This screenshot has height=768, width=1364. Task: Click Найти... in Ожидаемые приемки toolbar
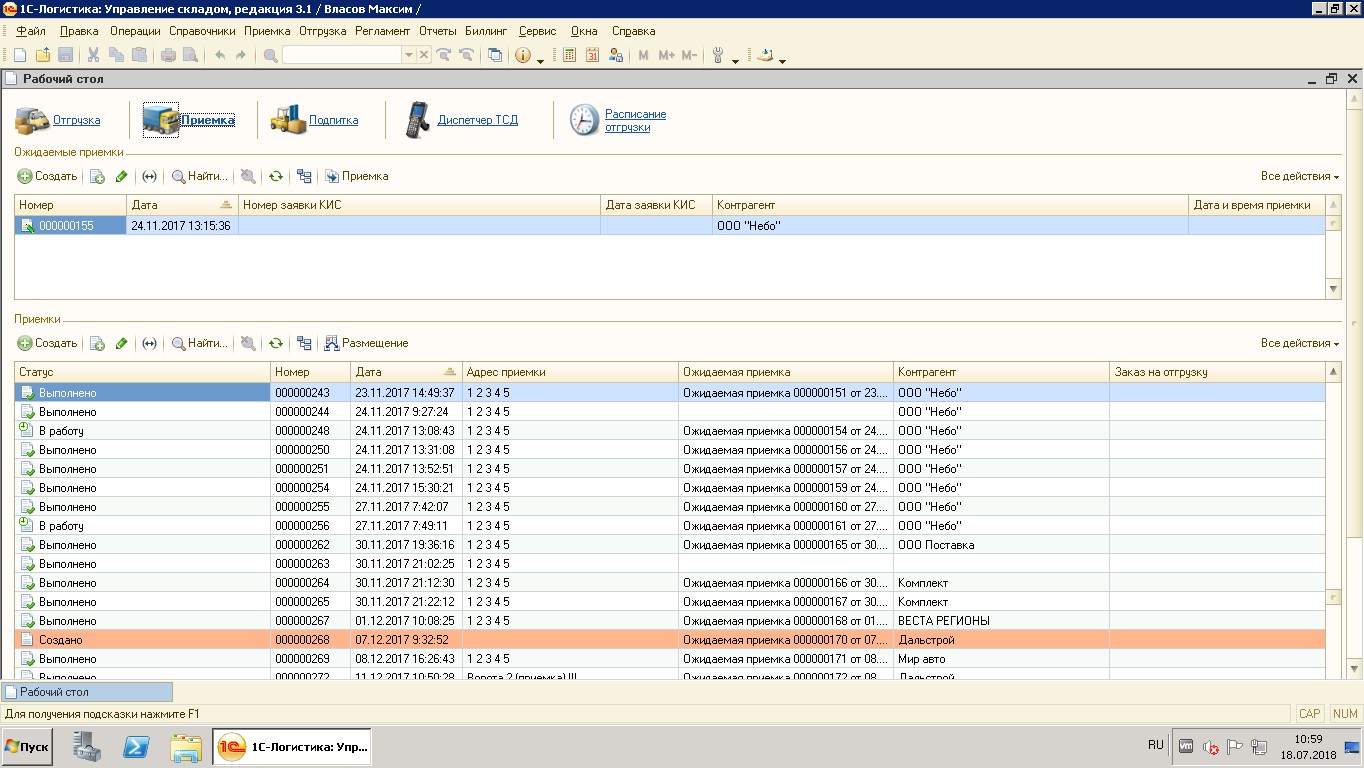pos(199,176)
